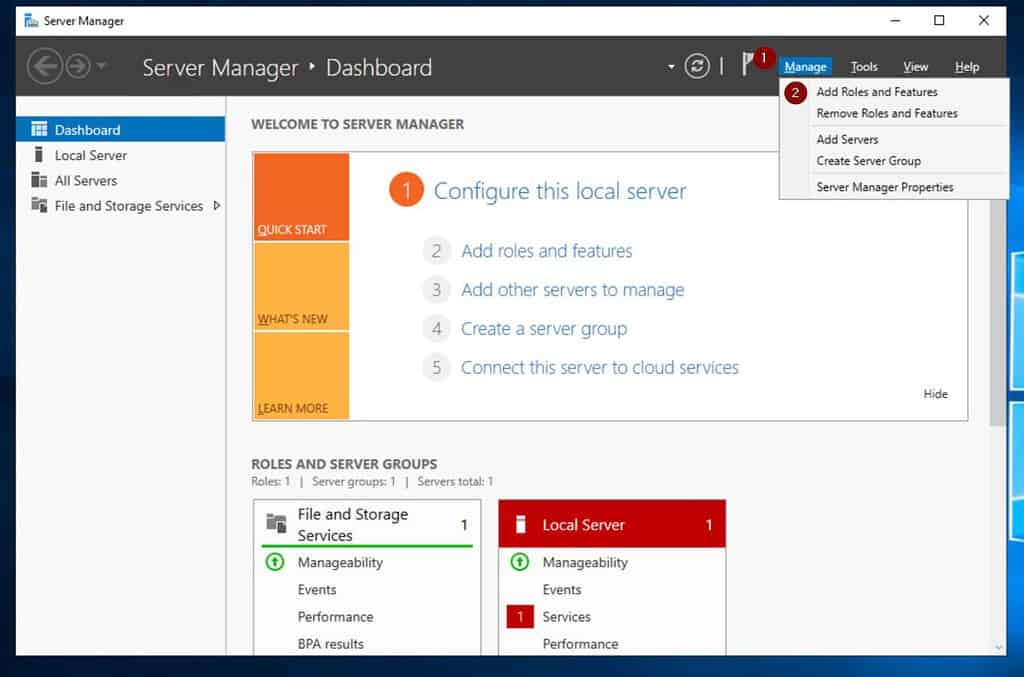Screen dimensions: 1024x677
Task: Click the Learn More tile
Action: pos(301,375)
